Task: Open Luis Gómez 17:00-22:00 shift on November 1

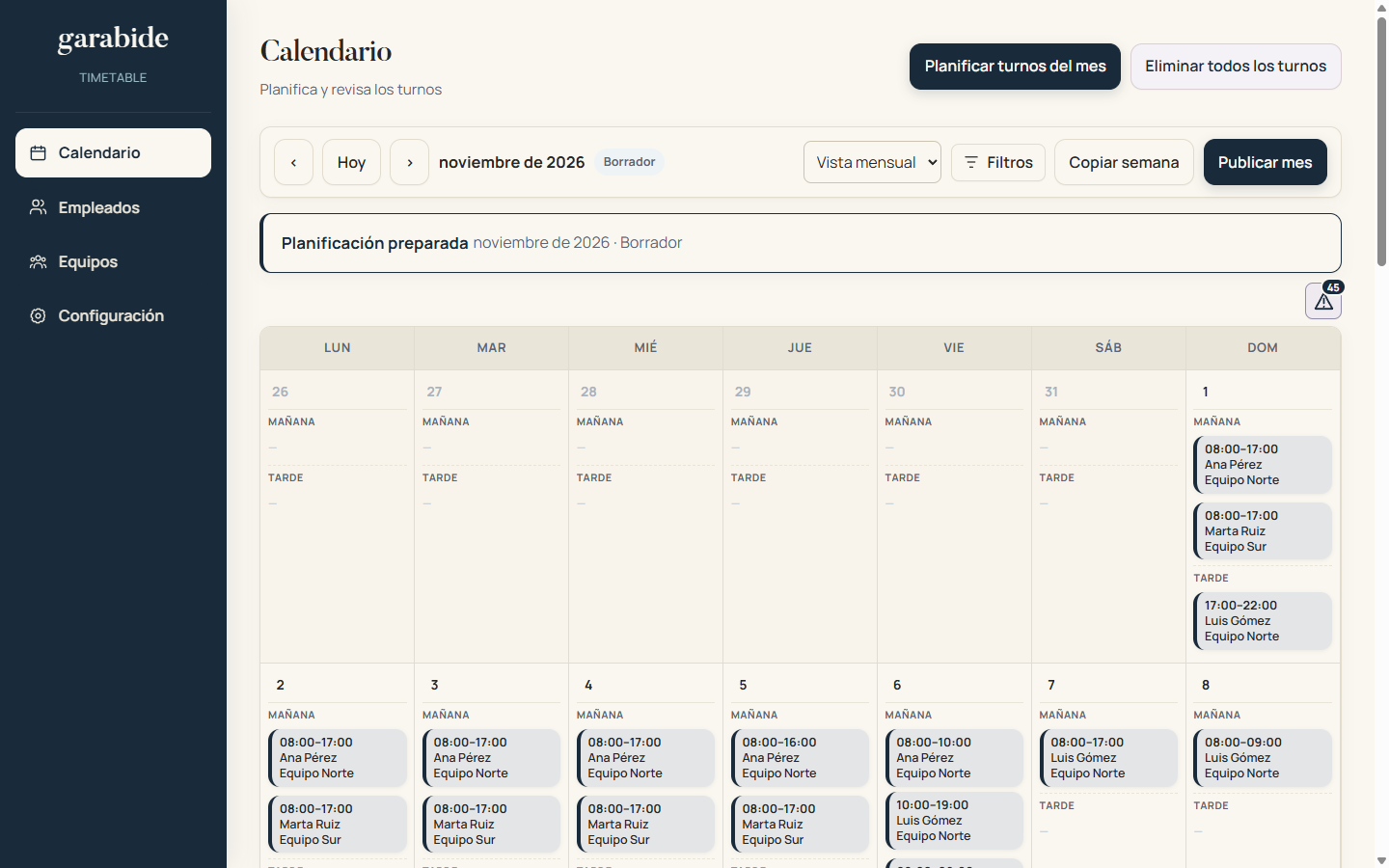Action: 1263,621
